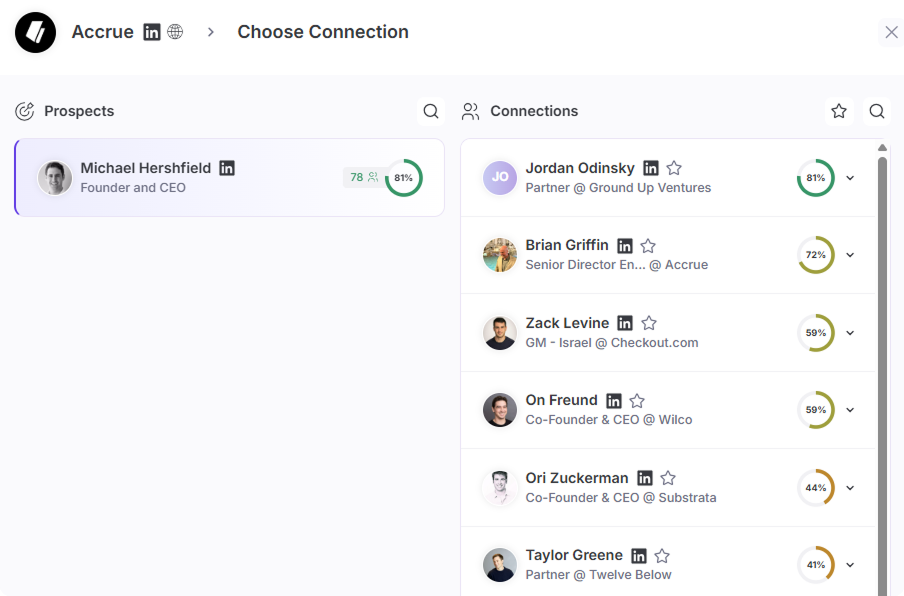Viewport: 904px width, 596px height.
Task: Open Accrue's LinkedIn page icon
Action: pyautogui.click(x=152, y=32)
